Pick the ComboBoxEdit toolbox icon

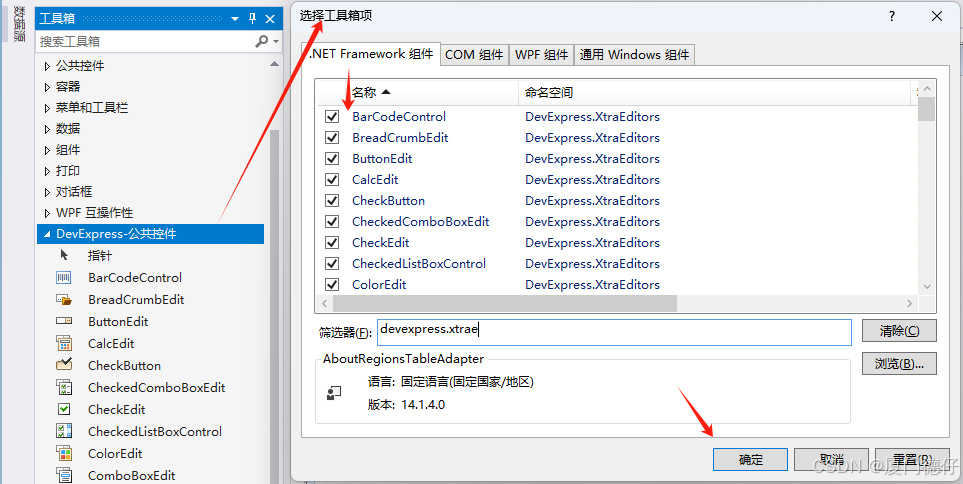pyautogui.click(x=63, y=475)
